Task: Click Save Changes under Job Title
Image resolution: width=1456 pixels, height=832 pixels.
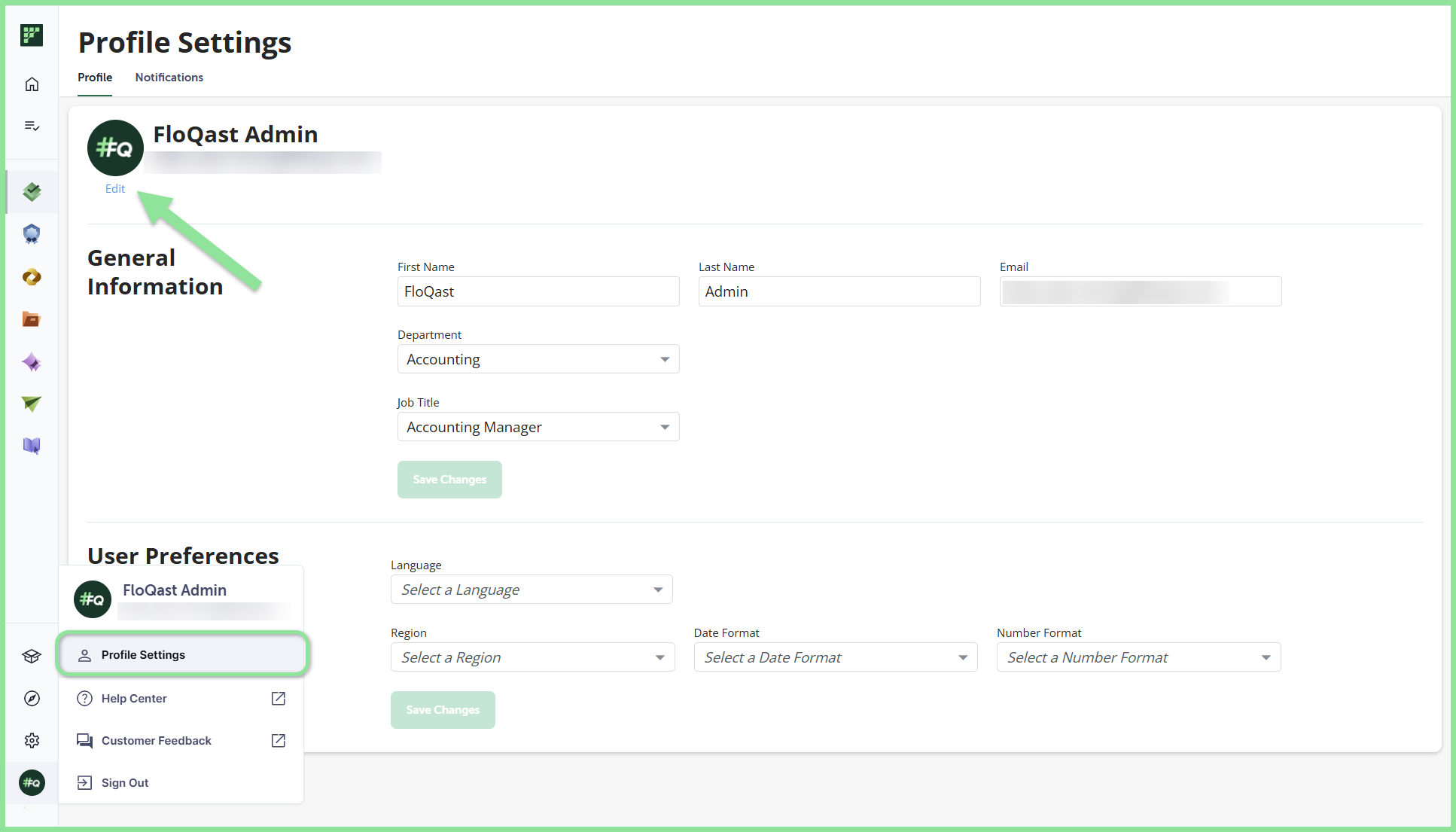Action: (x=449, y=480)
